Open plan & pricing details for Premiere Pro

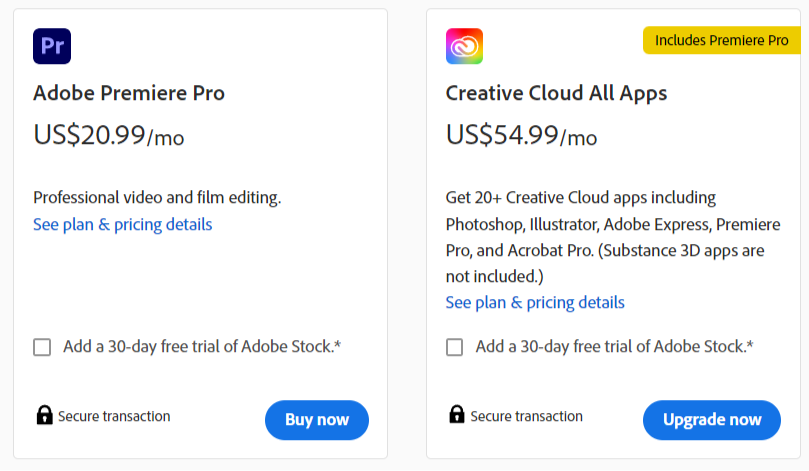point(123,224)
